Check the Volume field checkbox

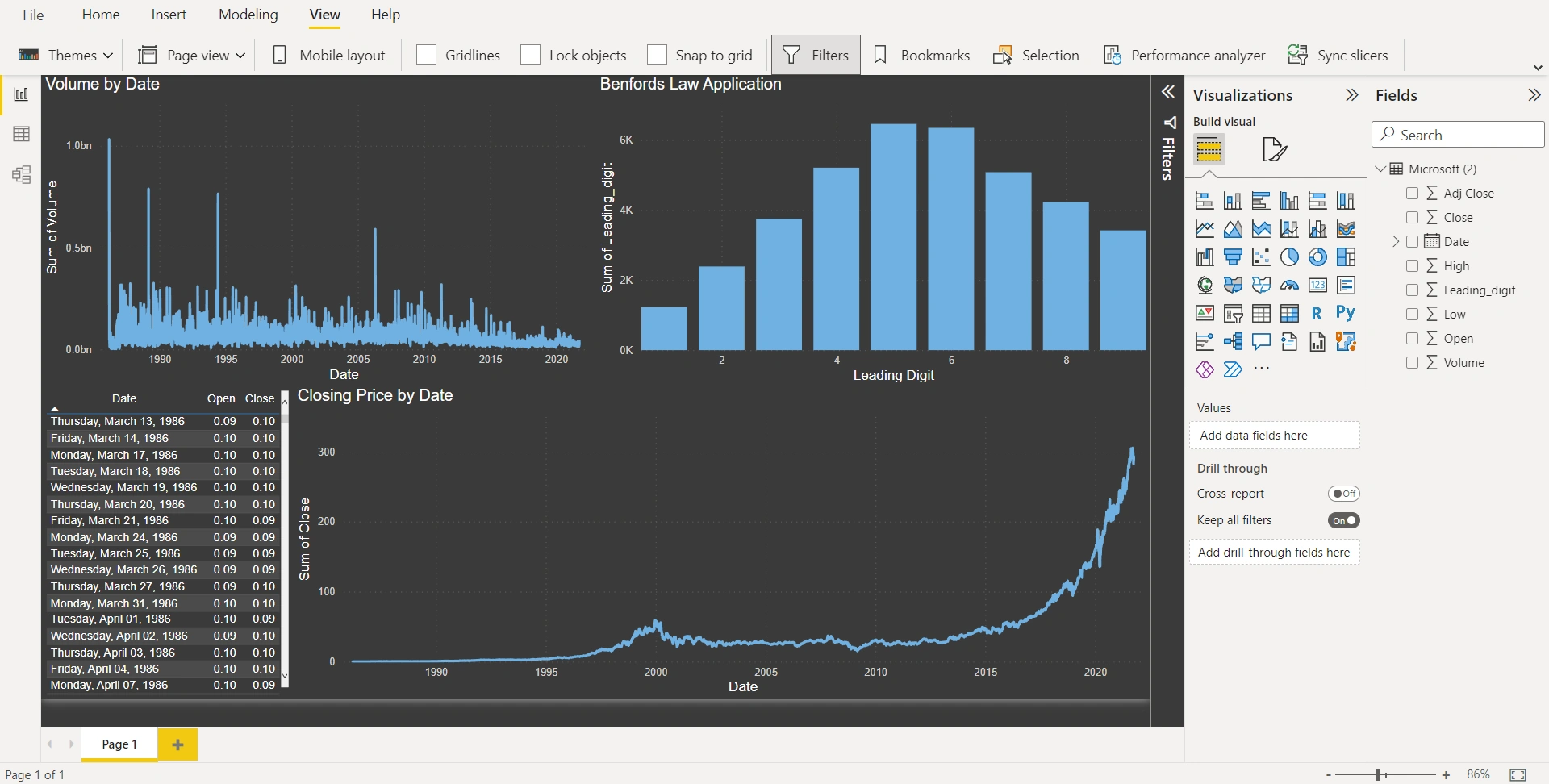tap(1412, 363)
